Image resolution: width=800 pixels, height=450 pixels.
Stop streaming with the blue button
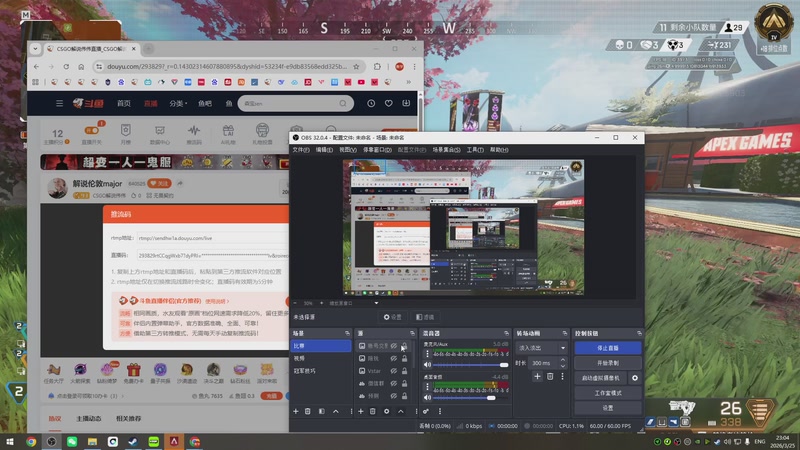[x=608, y=348]
